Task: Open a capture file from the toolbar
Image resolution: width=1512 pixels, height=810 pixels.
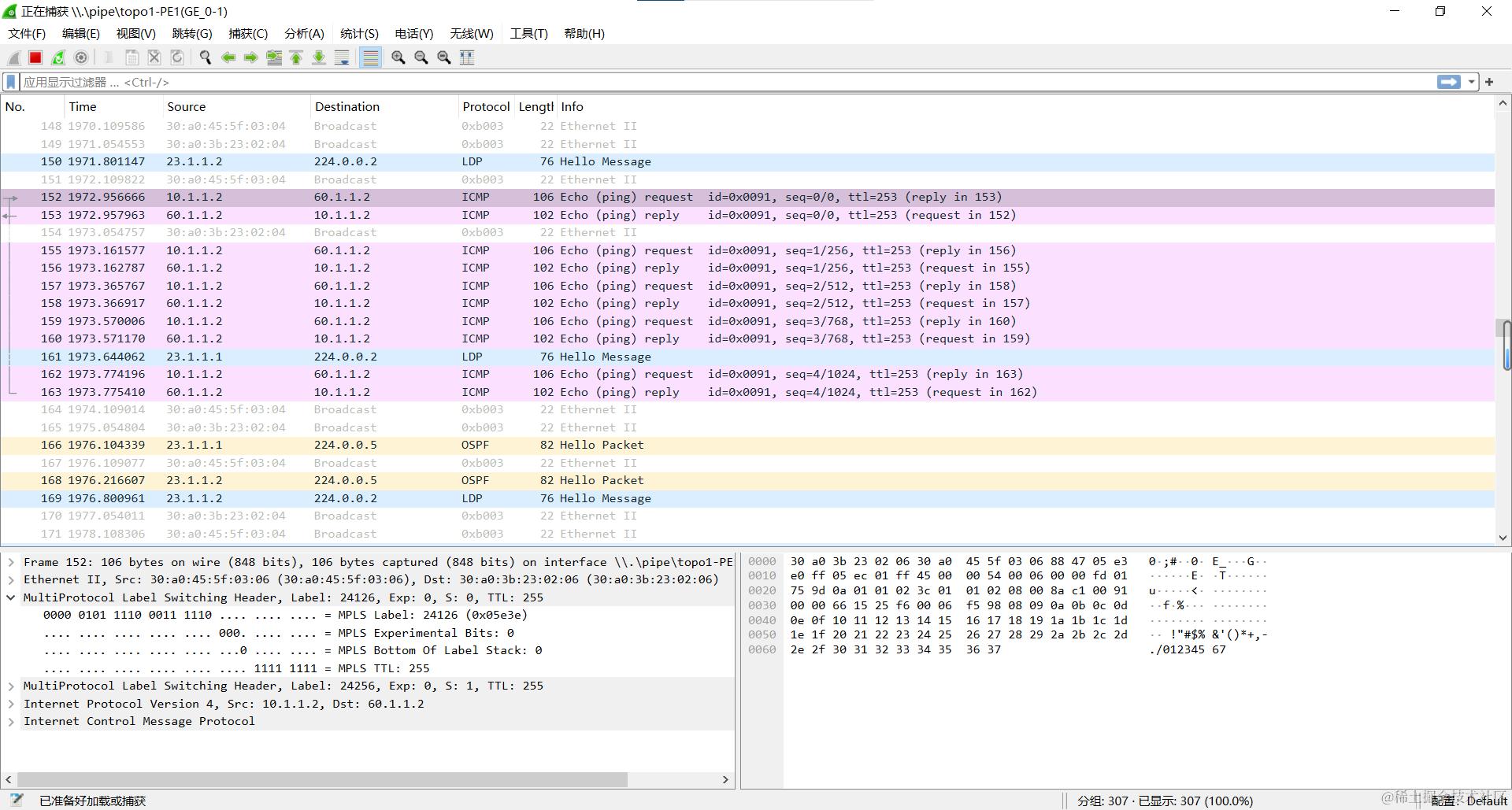Action: [x=109, y=57]
